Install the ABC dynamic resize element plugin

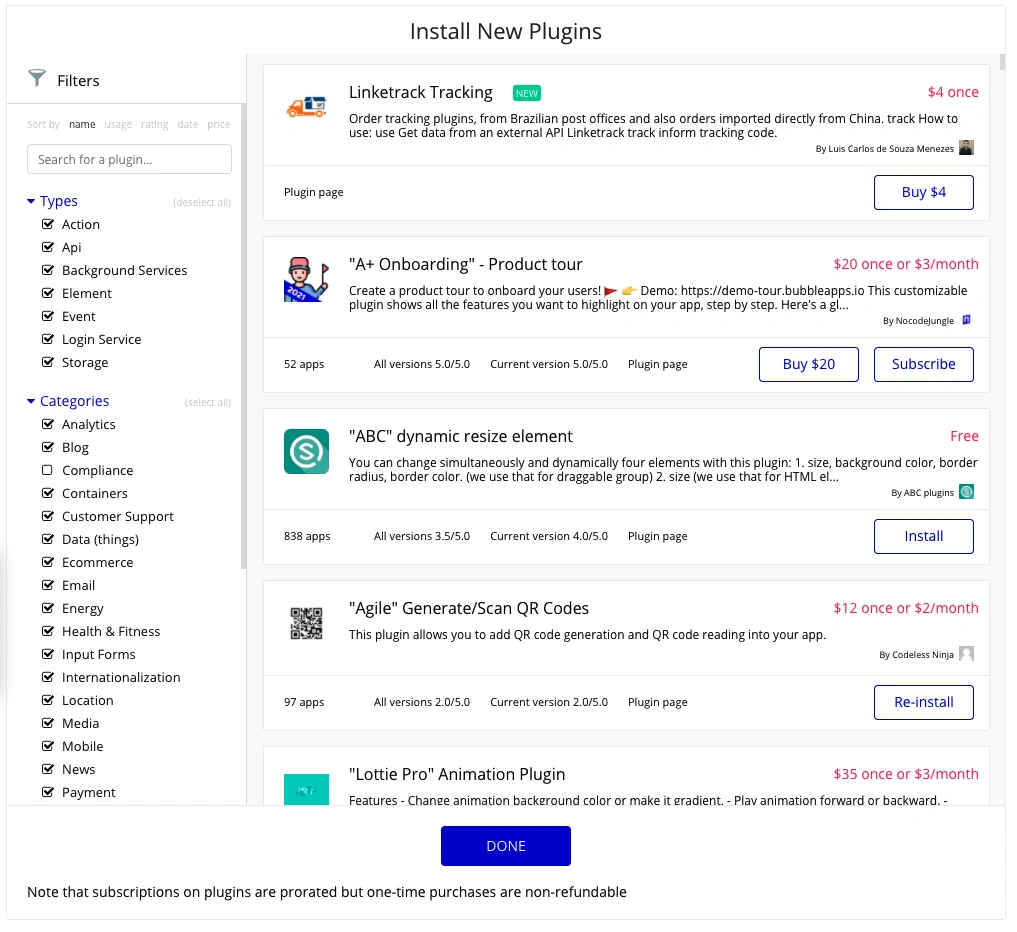924,536
